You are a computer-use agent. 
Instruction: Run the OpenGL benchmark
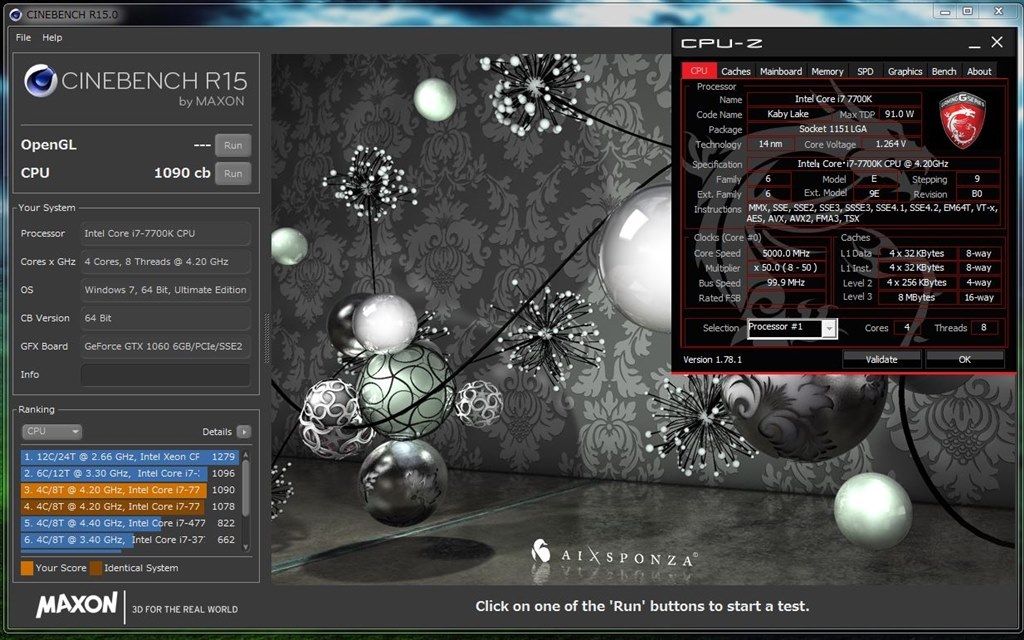click(x=233, y=145)
